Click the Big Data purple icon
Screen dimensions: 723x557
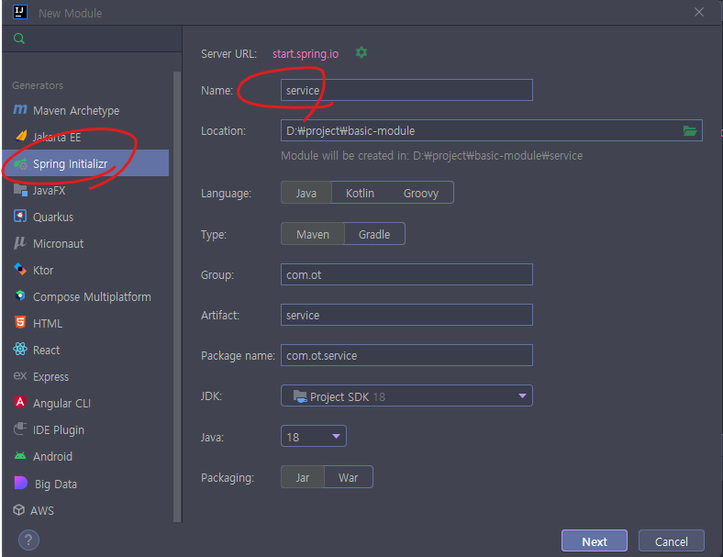tap(21, 483)
